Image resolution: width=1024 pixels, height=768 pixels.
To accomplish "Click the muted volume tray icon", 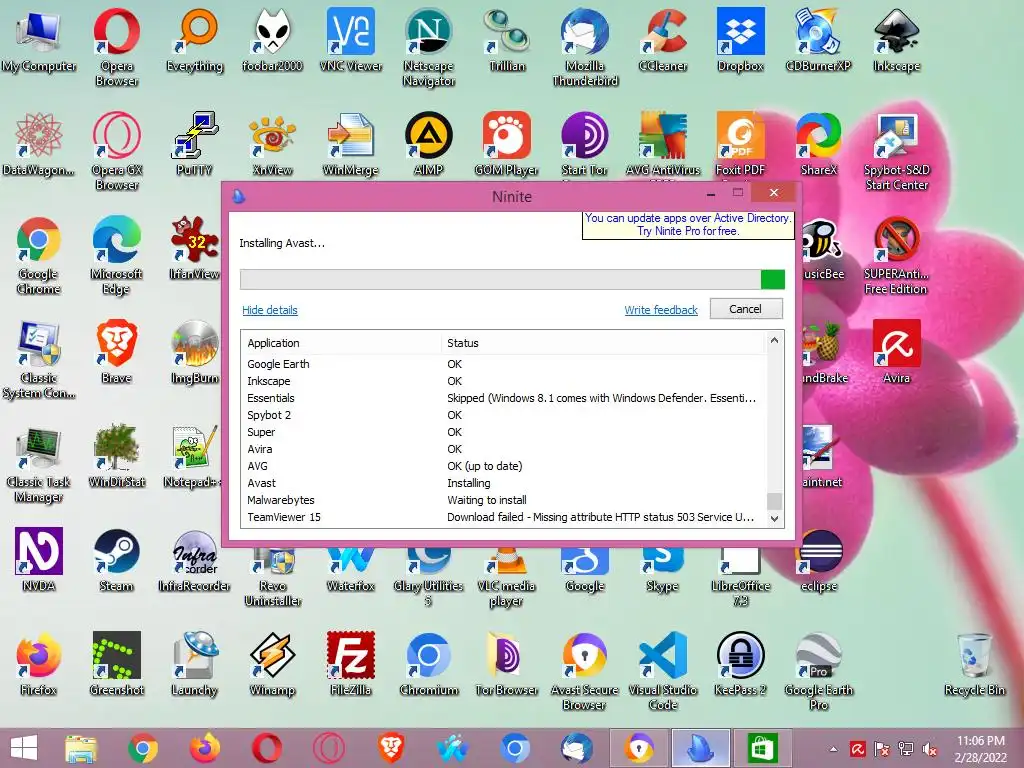I will tap(929, 749).
